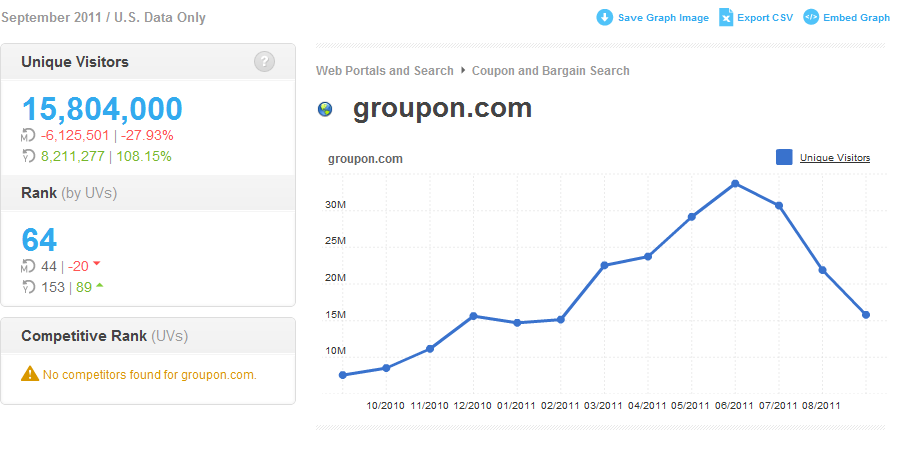Click the Unique Visitors legend link

[834, 158]
